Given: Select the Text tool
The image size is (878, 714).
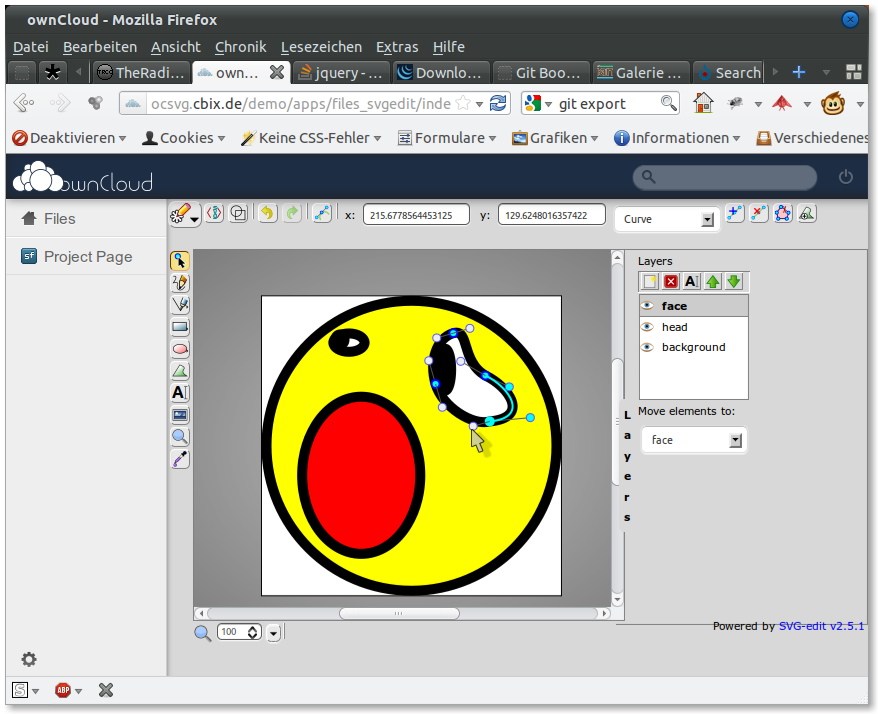Looking at the screenshot, I should point(180,393).
